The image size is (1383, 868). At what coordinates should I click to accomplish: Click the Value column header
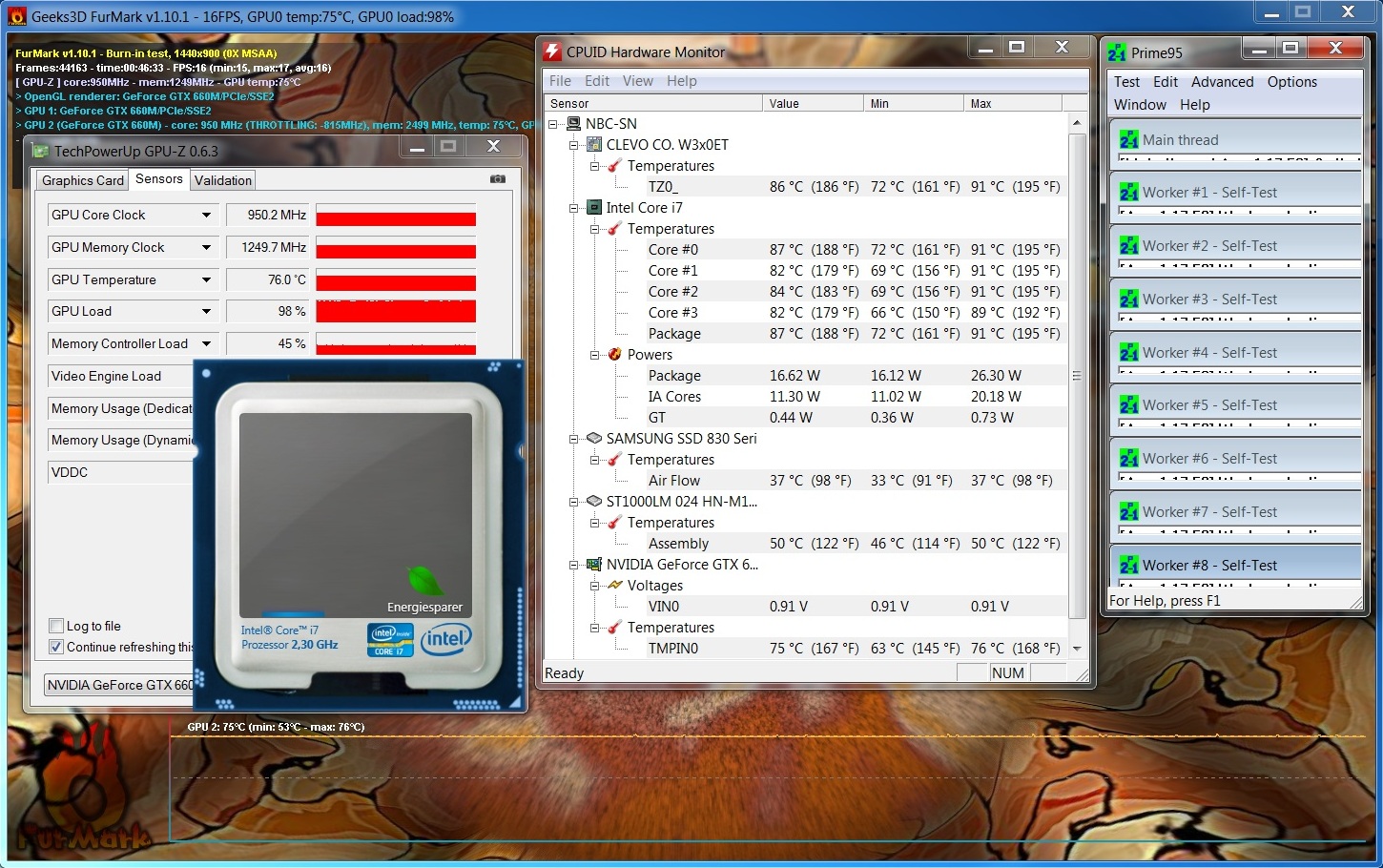click(814, 103)
